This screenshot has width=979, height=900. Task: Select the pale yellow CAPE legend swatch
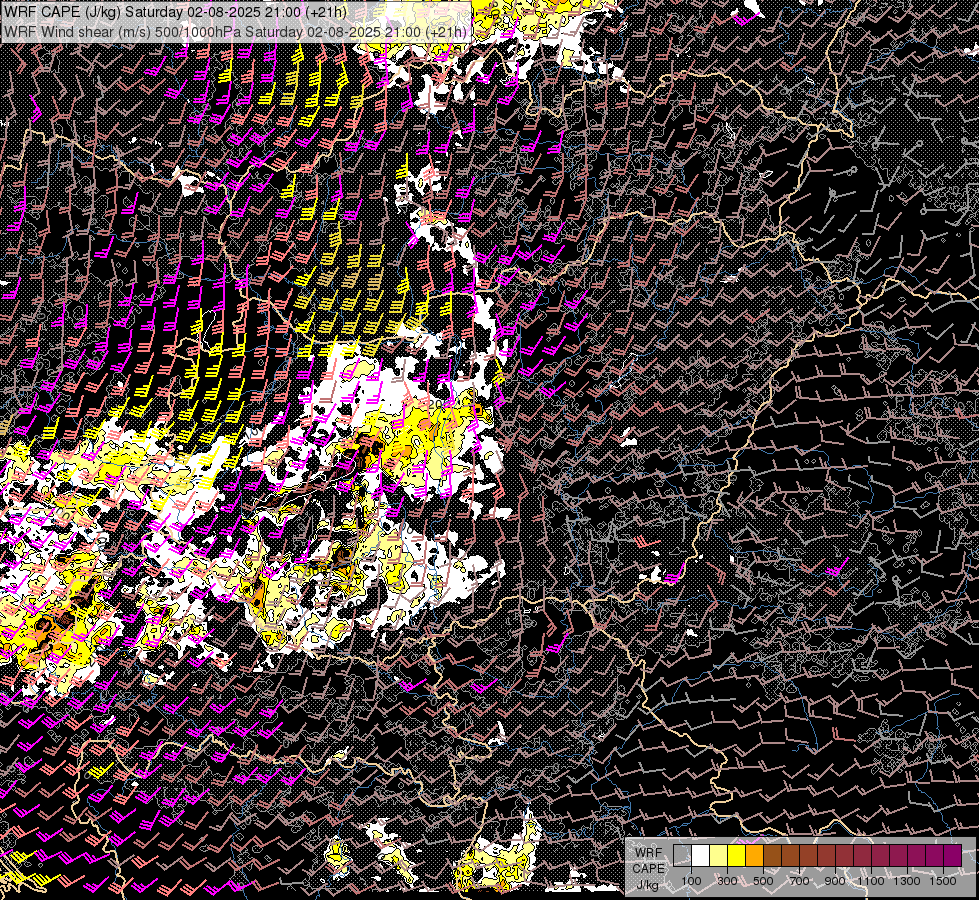pyautogui.click(x=719, y=855)
